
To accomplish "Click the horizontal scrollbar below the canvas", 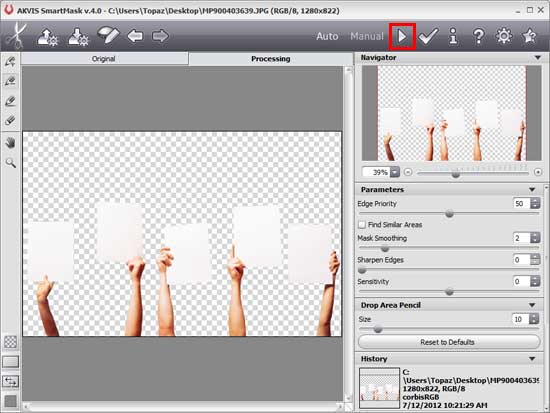I will pyautogui.click(x=183, y=407).
